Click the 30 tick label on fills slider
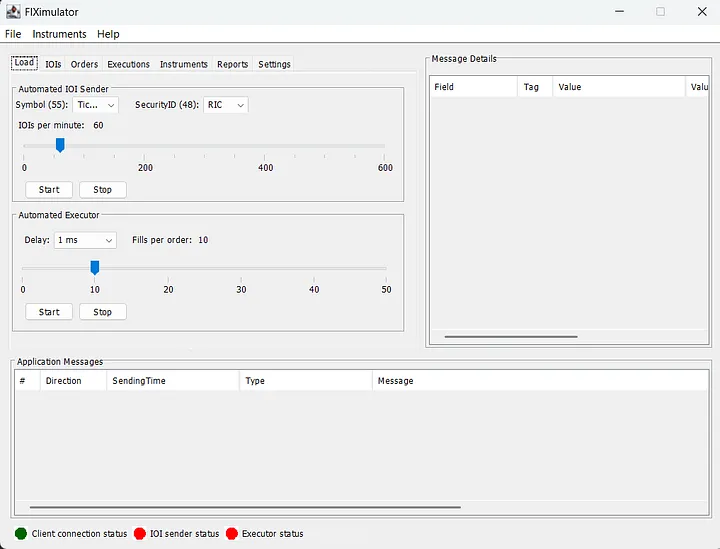Screen dimensions: 720x549 coord(241,290)
